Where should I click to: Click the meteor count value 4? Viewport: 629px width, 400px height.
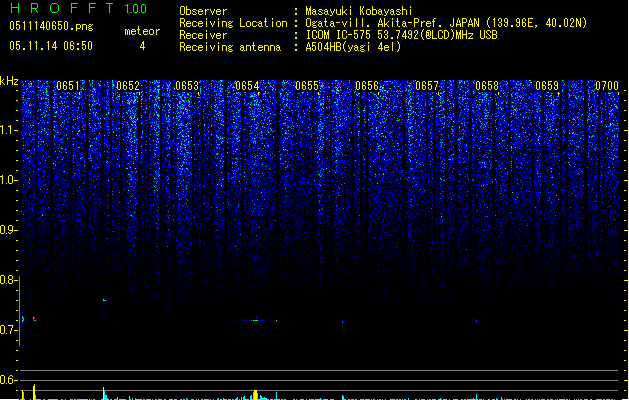[x=142, y=46]
